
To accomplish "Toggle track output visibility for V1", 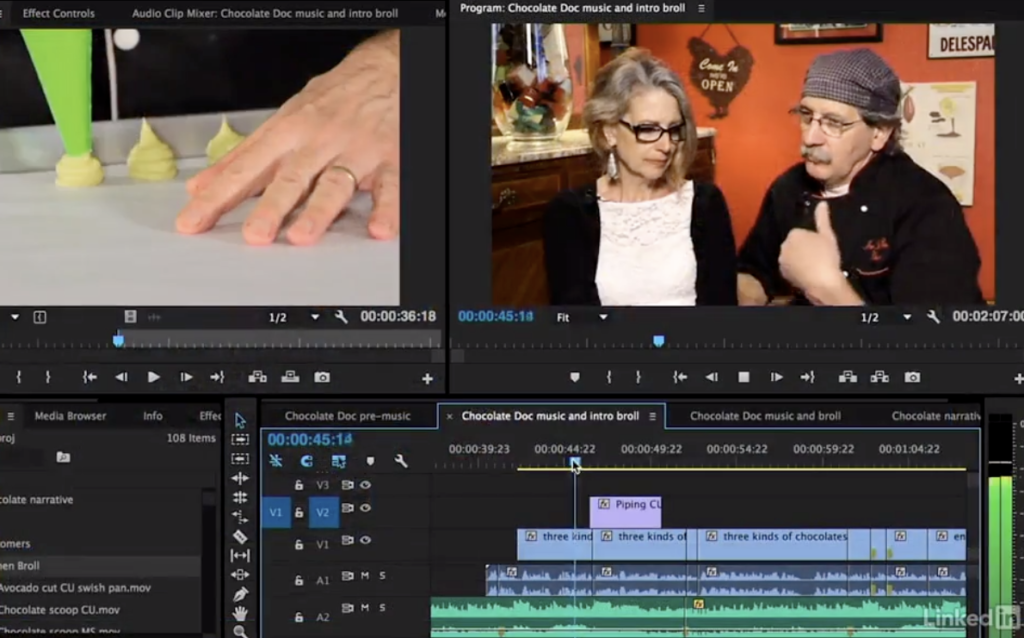I will coord(366,540).
